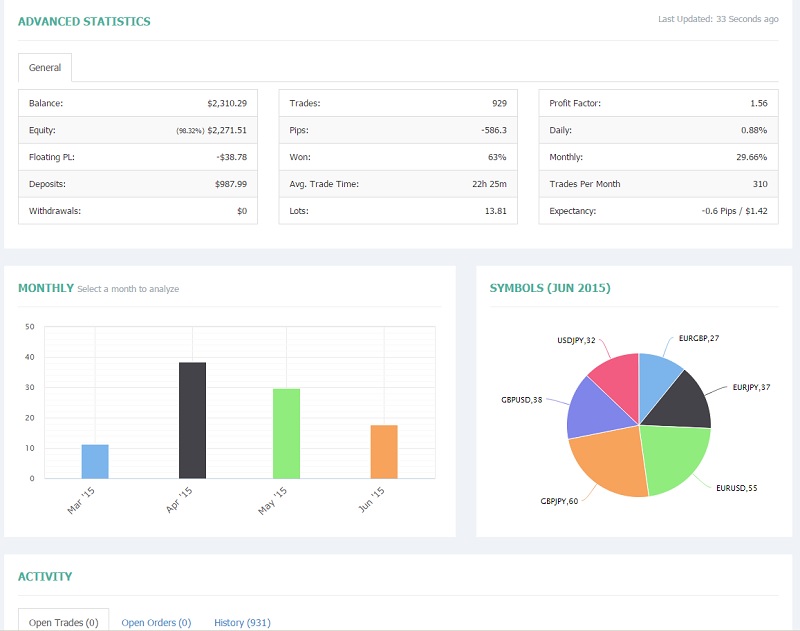Image resolution: width=800 pixels, height=631 pixels.
Task: Click the Trades count row
Action: (x=398, y=103)
